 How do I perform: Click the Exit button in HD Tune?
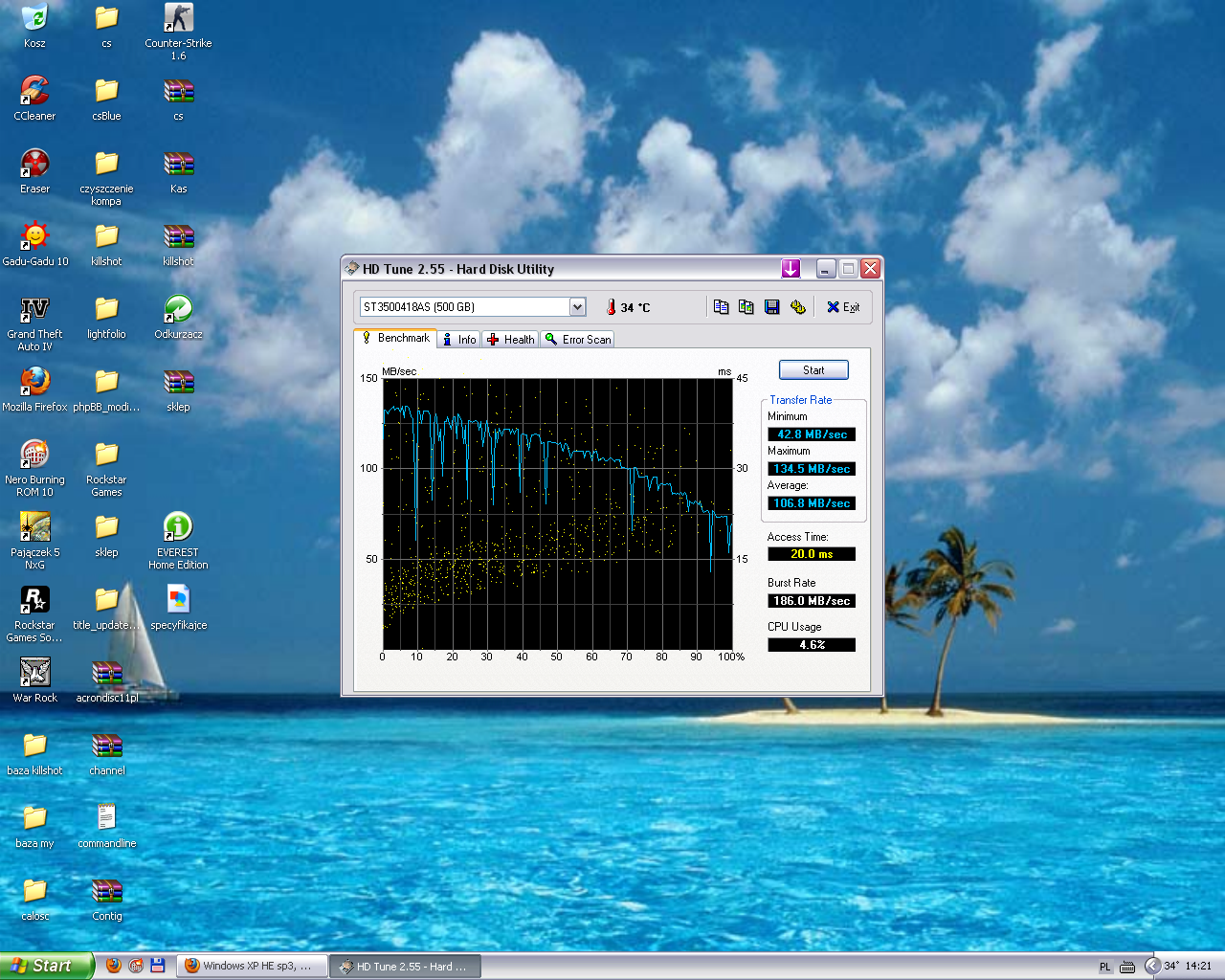pyautogui.click(x=843, y=307)
